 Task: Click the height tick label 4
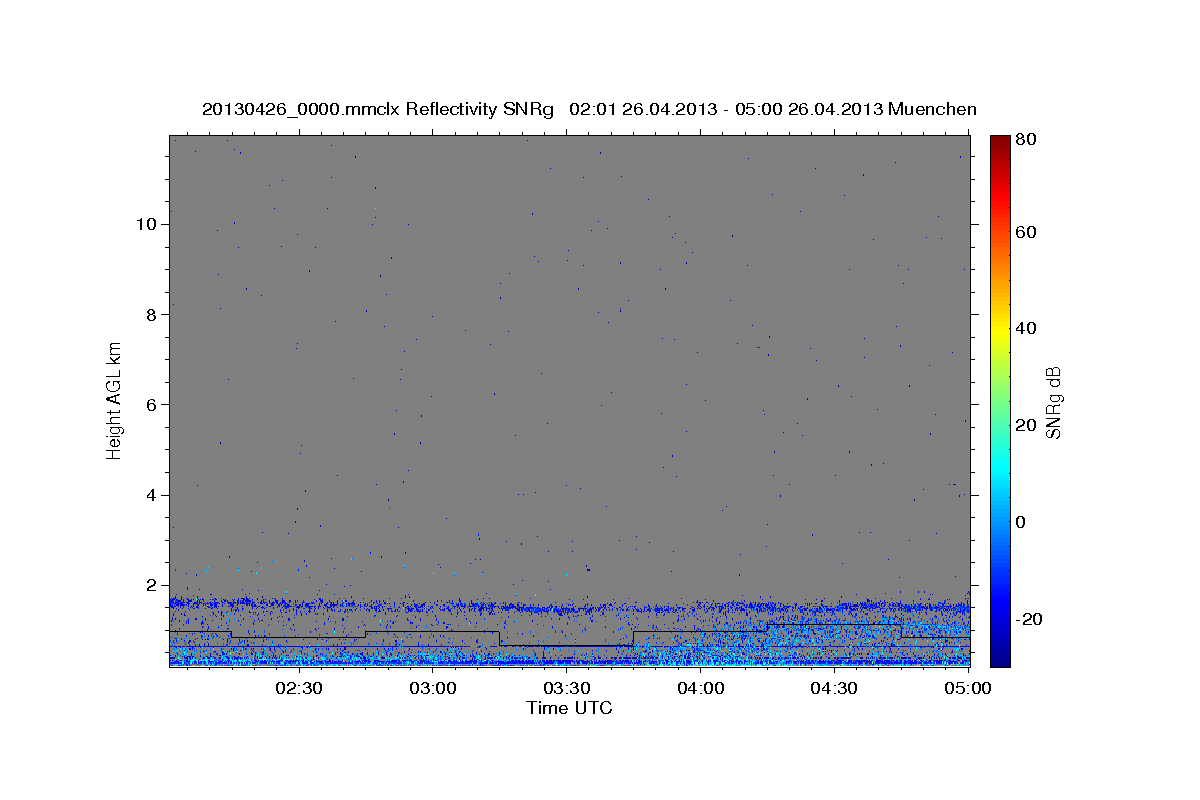(x=152, y=495)
